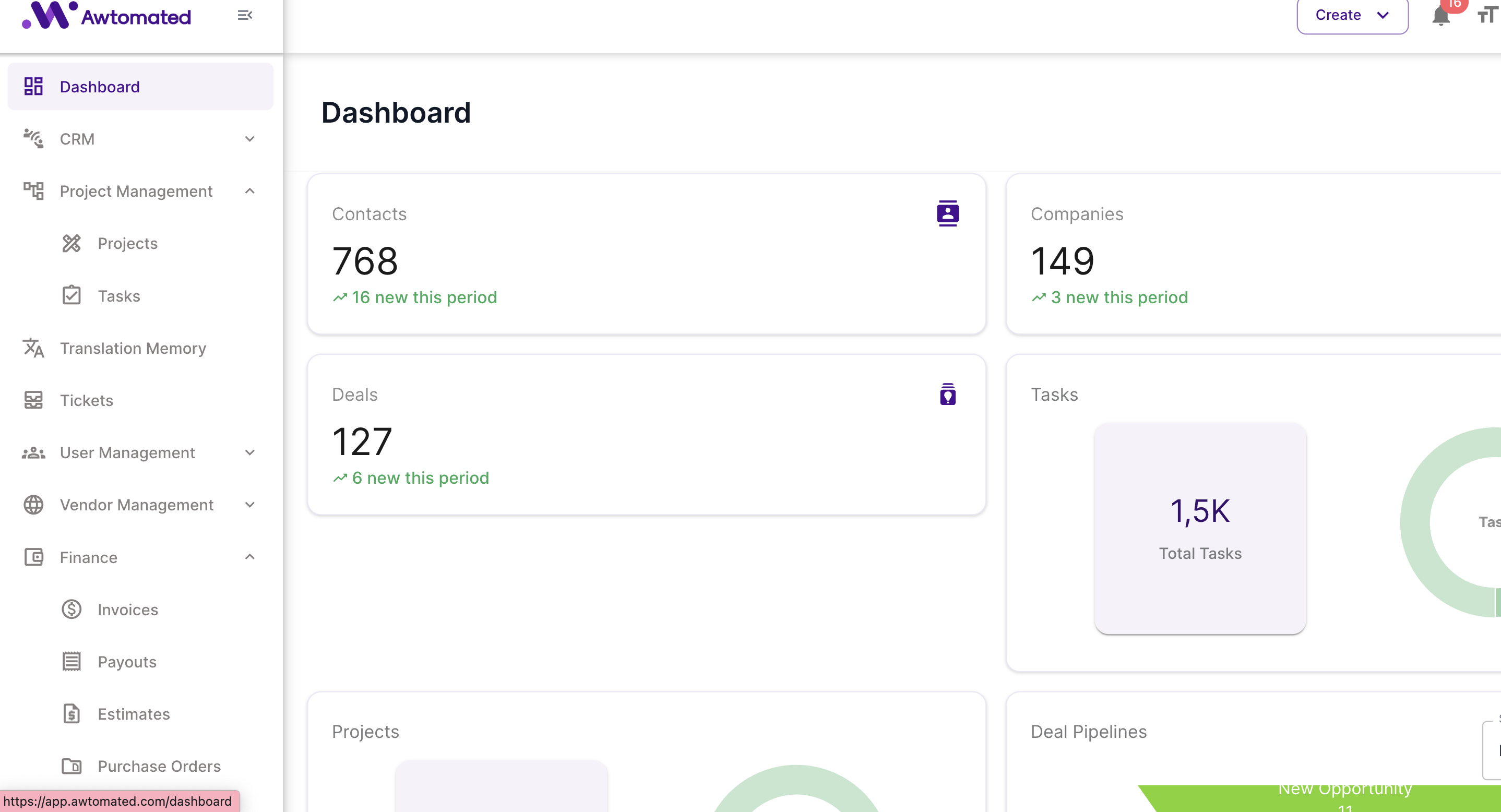The height and width of the screenshot is (812, 1501).
Task: Click the Deal Pipelines heading
Action: (1089, 731)
